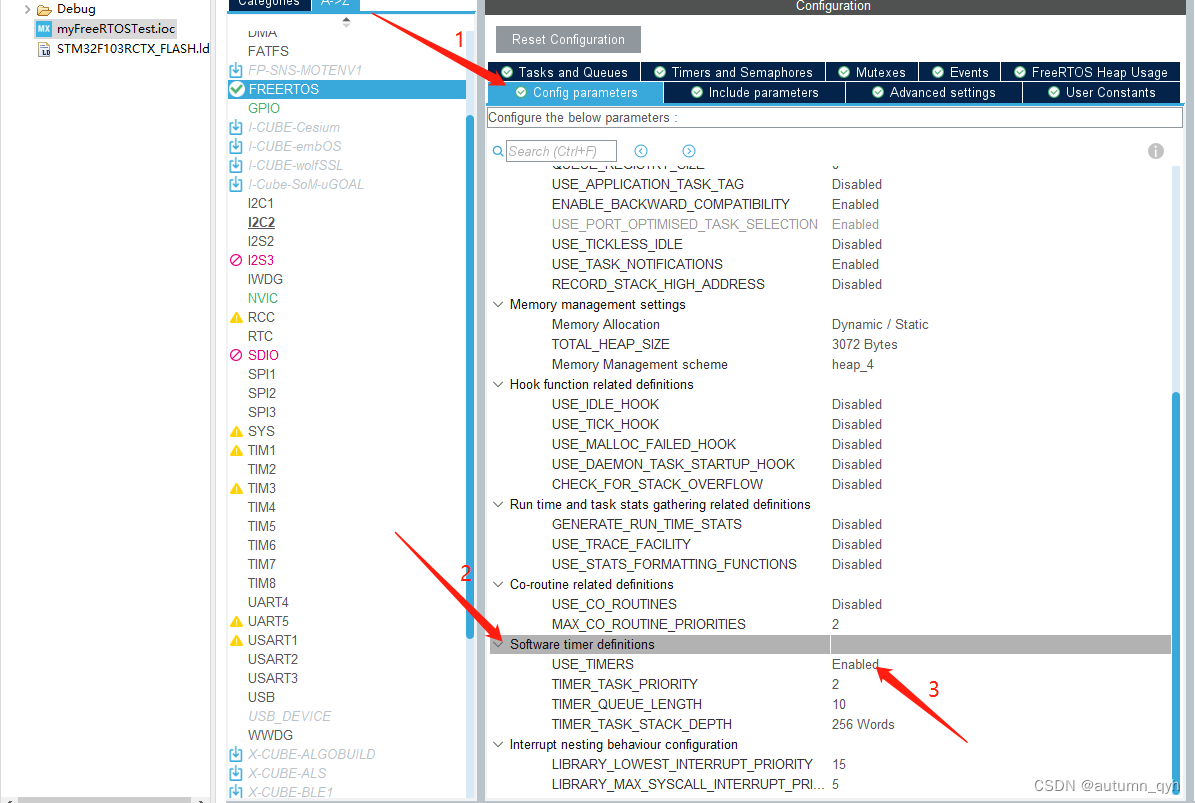
Task: Click the warning triangle next to RCC
Action: pos(237,316)
